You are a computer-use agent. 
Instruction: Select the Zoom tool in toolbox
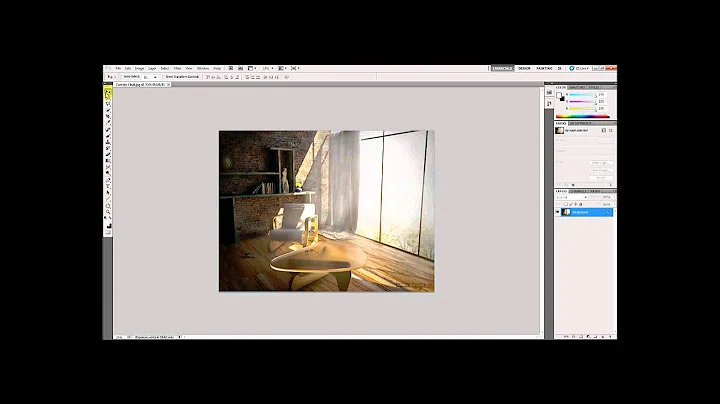click(x=108, y=212)
